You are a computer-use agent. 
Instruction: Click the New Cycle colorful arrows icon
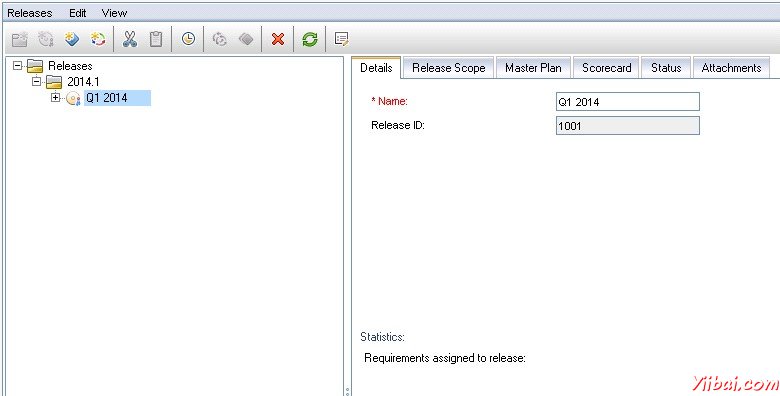click(98, 39)
